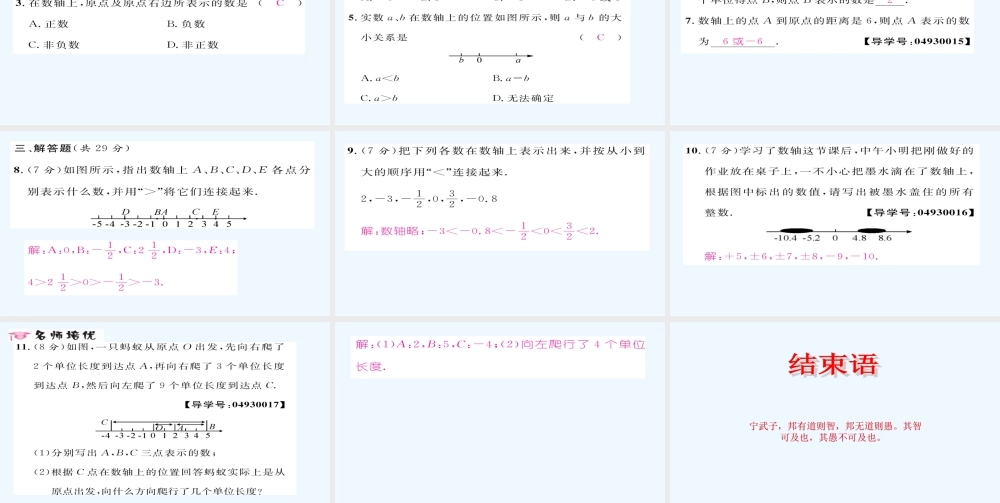Select option D. 非正数

tap(193, 45)
